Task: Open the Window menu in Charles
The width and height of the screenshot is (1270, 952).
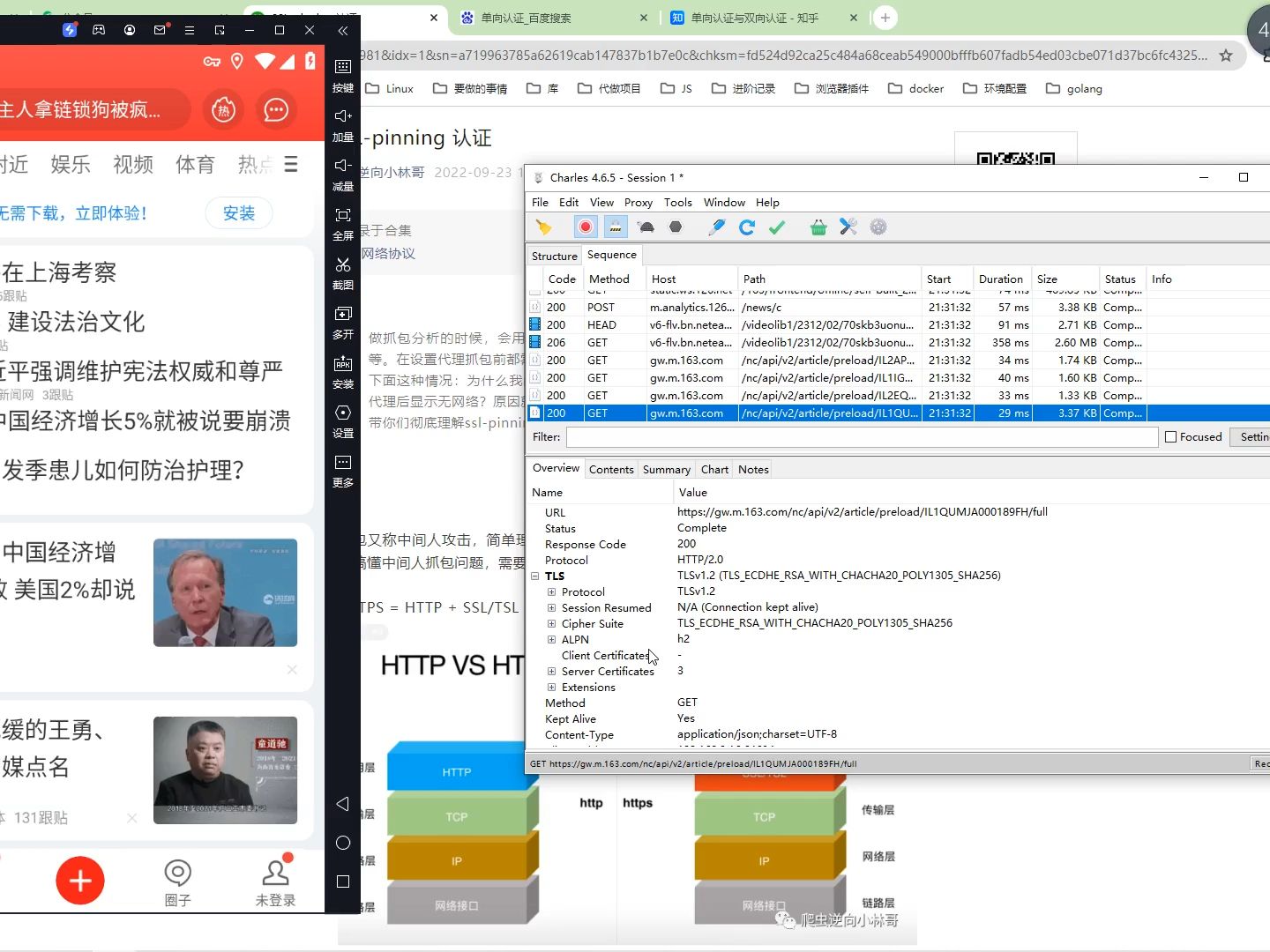Action: [x=724, y=203]
